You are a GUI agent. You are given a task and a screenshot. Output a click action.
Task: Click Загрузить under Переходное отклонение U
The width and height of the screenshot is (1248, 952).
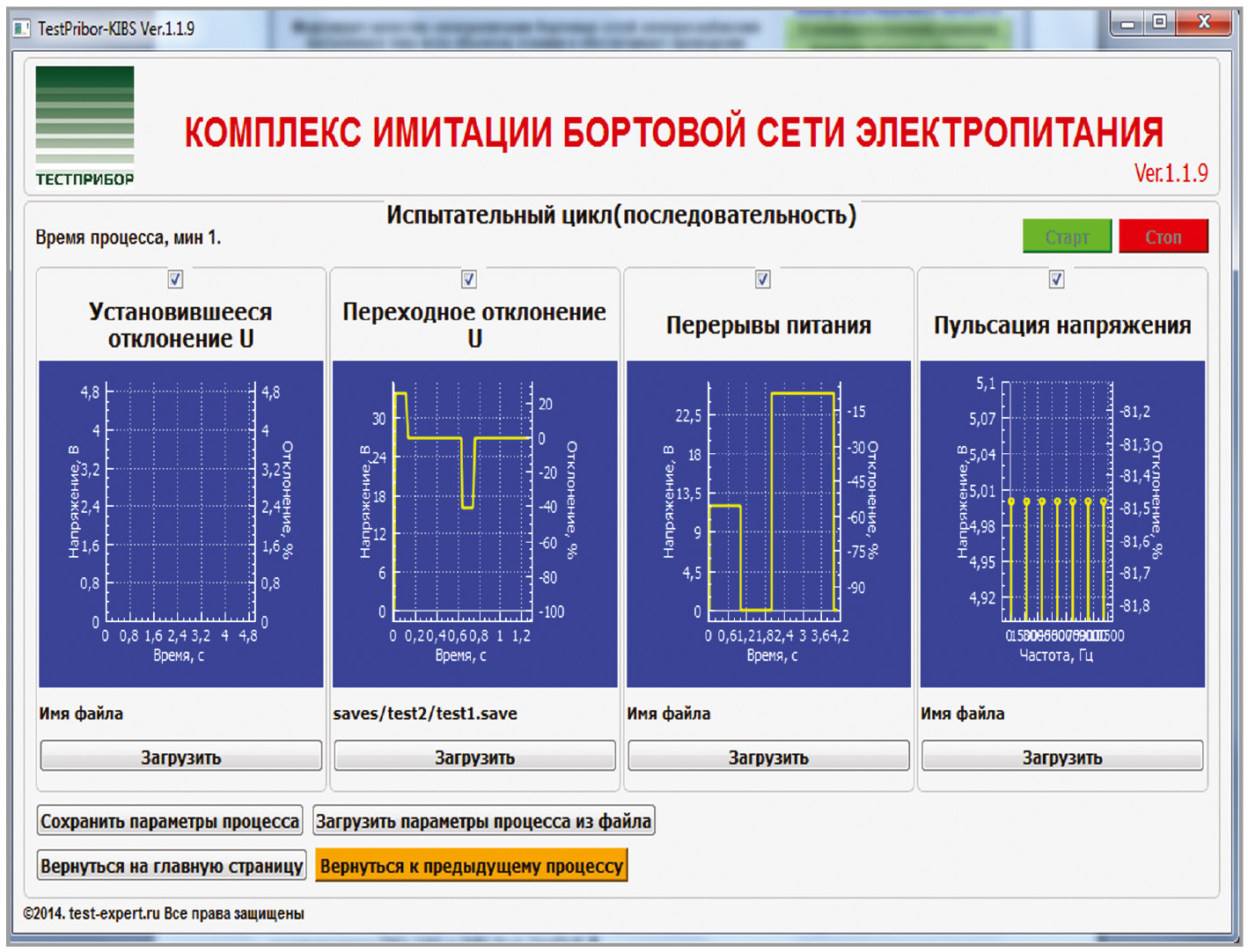475,757
